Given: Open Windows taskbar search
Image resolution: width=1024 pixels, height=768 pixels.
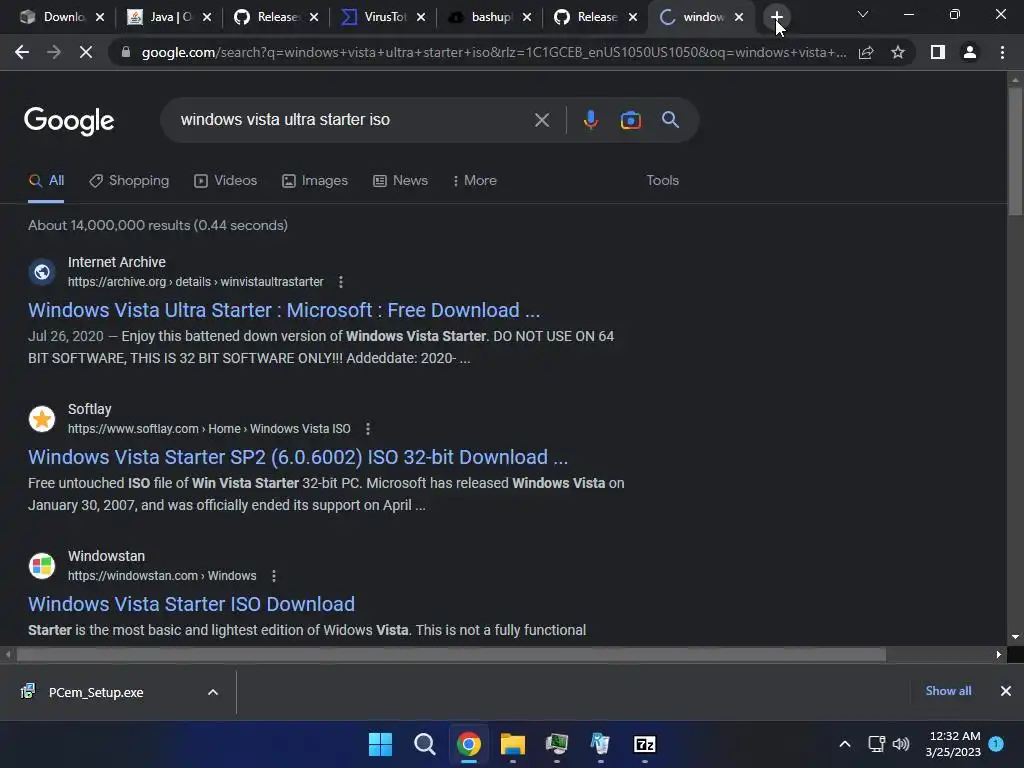Looking at the screenshot, I should 424,744.
